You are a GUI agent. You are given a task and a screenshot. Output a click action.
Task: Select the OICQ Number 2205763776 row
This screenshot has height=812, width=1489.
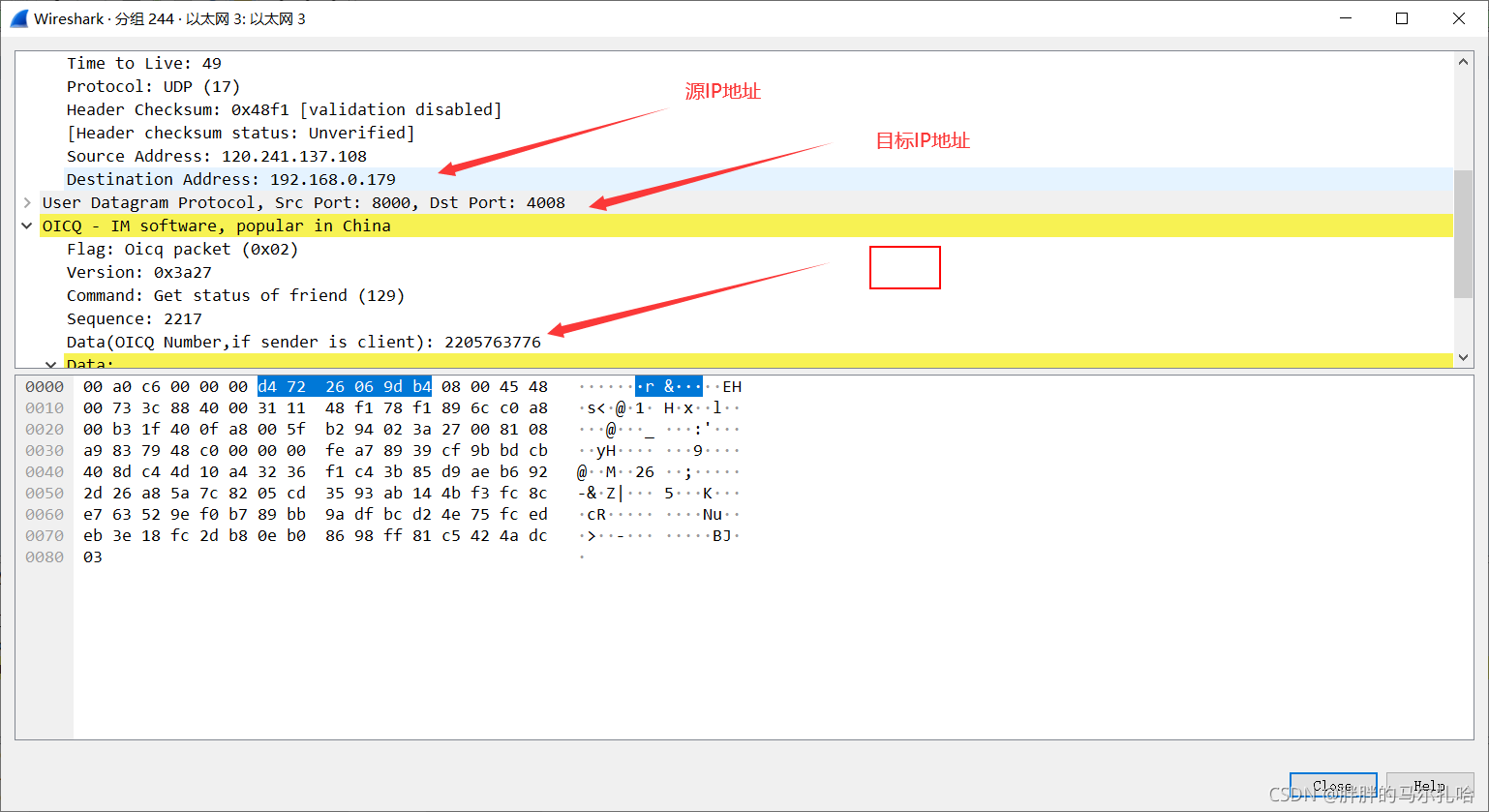coord(303,342)
